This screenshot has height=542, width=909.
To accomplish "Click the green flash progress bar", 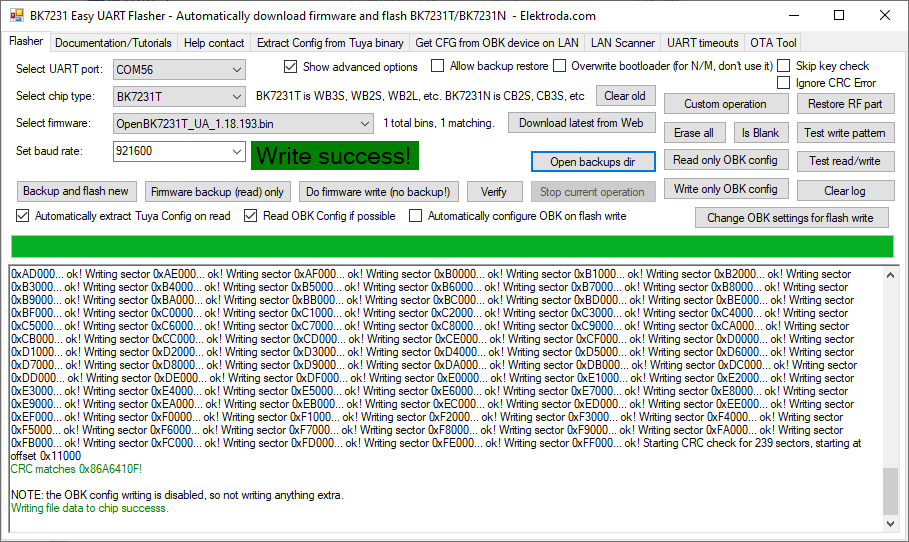I will point(452,246).
